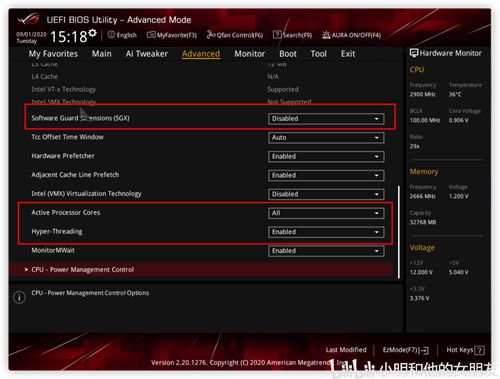500x379 pixels.
Task: Click the 12.000 V voltage reading
Action: pos(421,272)
